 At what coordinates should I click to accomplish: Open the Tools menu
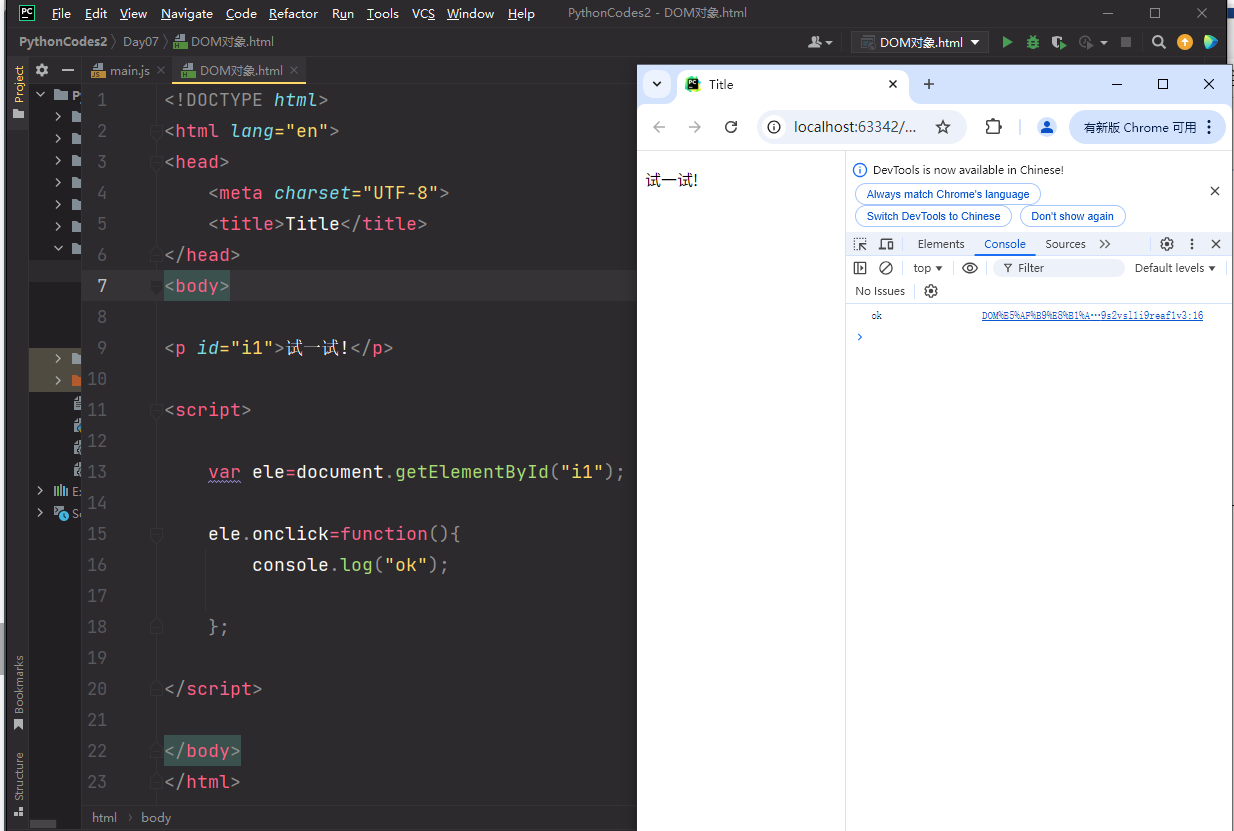pos(382,13)
